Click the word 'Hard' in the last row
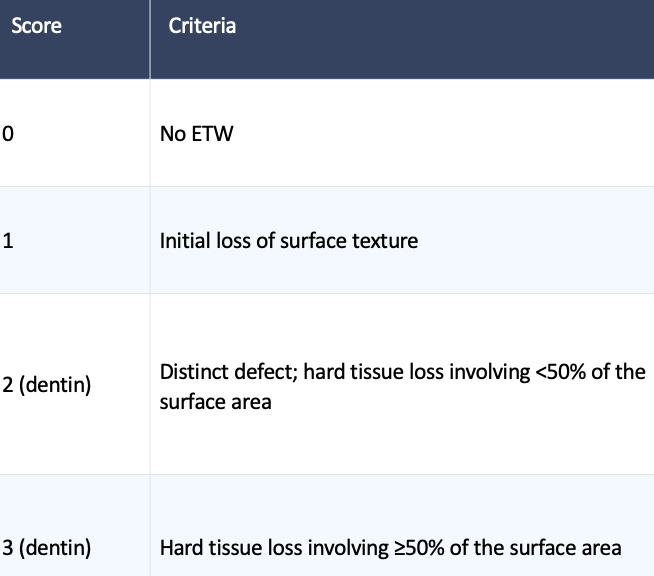 click(181, 548)
